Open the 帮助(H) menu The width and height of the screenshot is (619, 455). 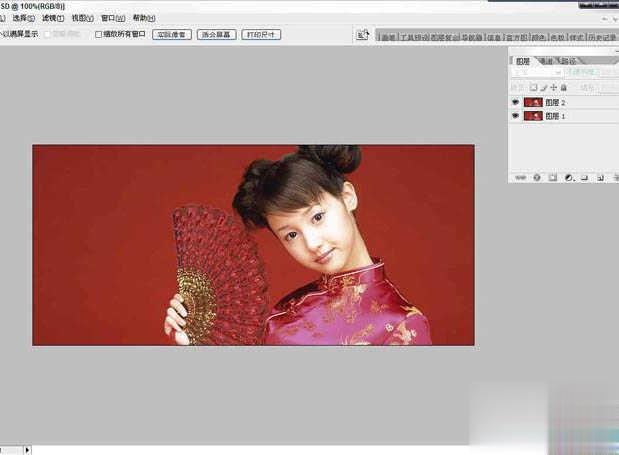point(144,18)
